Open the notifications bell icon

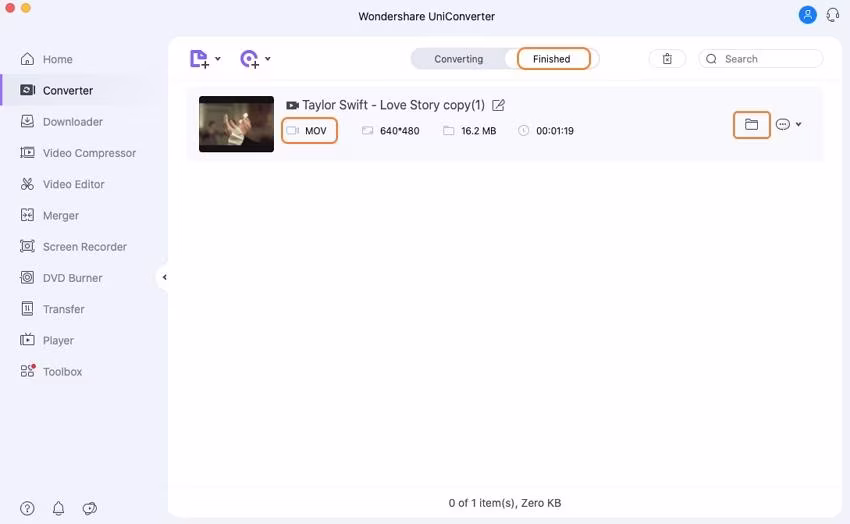click(x=59, y=508)
